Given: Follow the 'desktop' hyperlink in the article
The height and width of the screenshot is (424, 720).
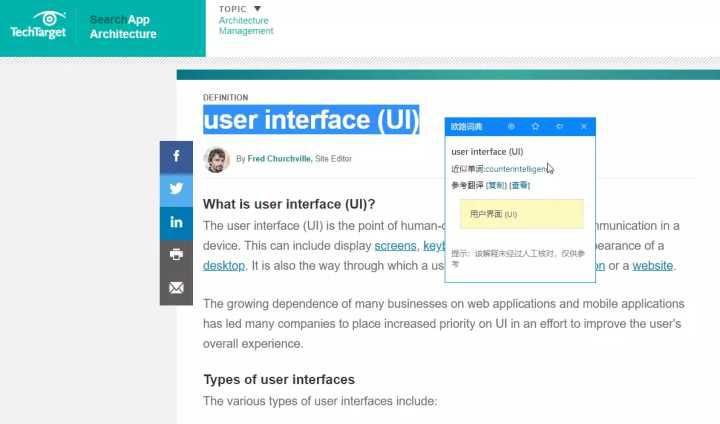Looking at the screenshot, I should coord(223,265).
